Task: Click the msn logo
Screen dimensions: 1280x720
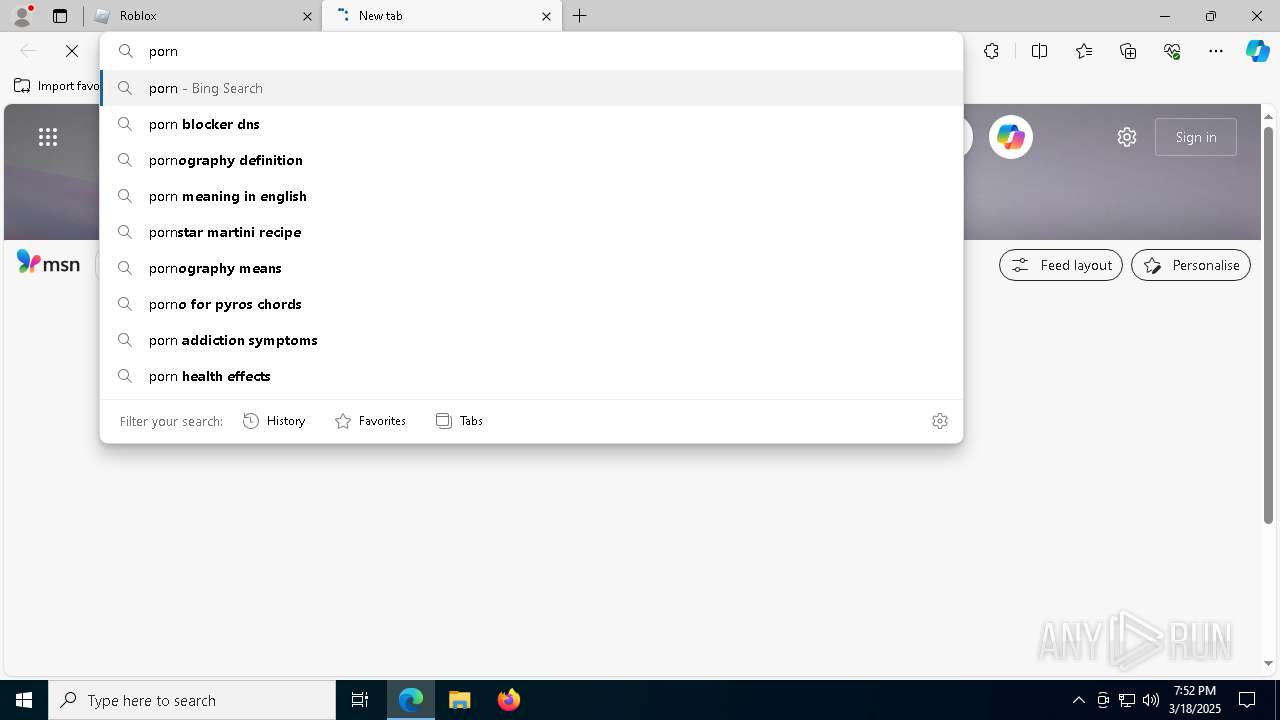Action: (48, 263)
